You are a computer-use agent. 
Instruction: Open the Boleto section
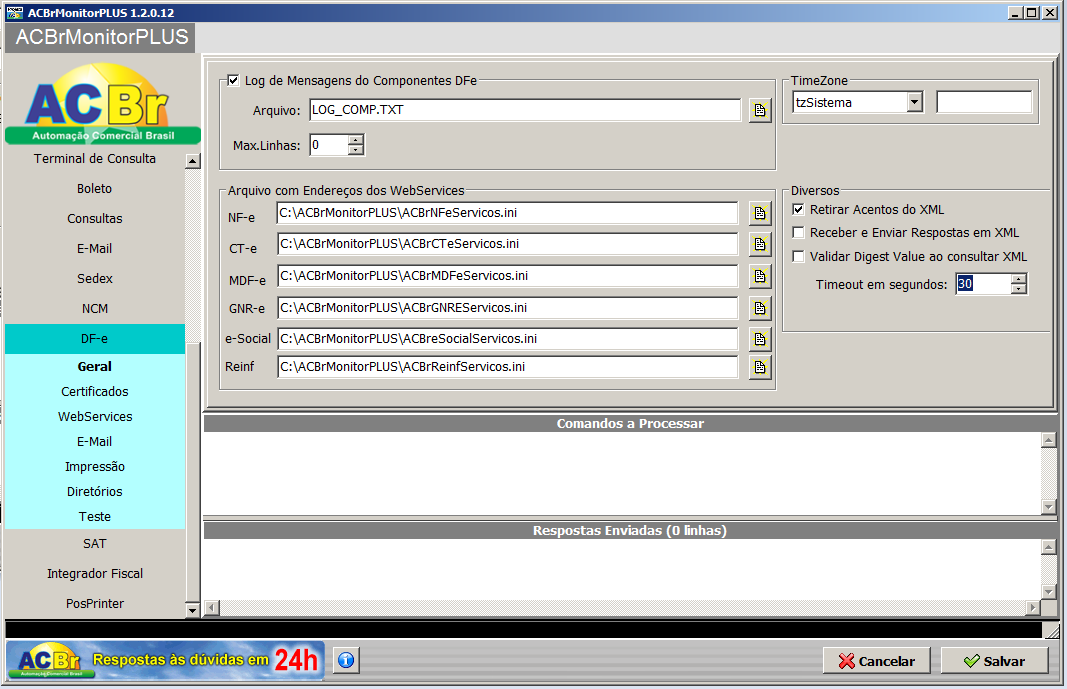(x=95, y=188)
